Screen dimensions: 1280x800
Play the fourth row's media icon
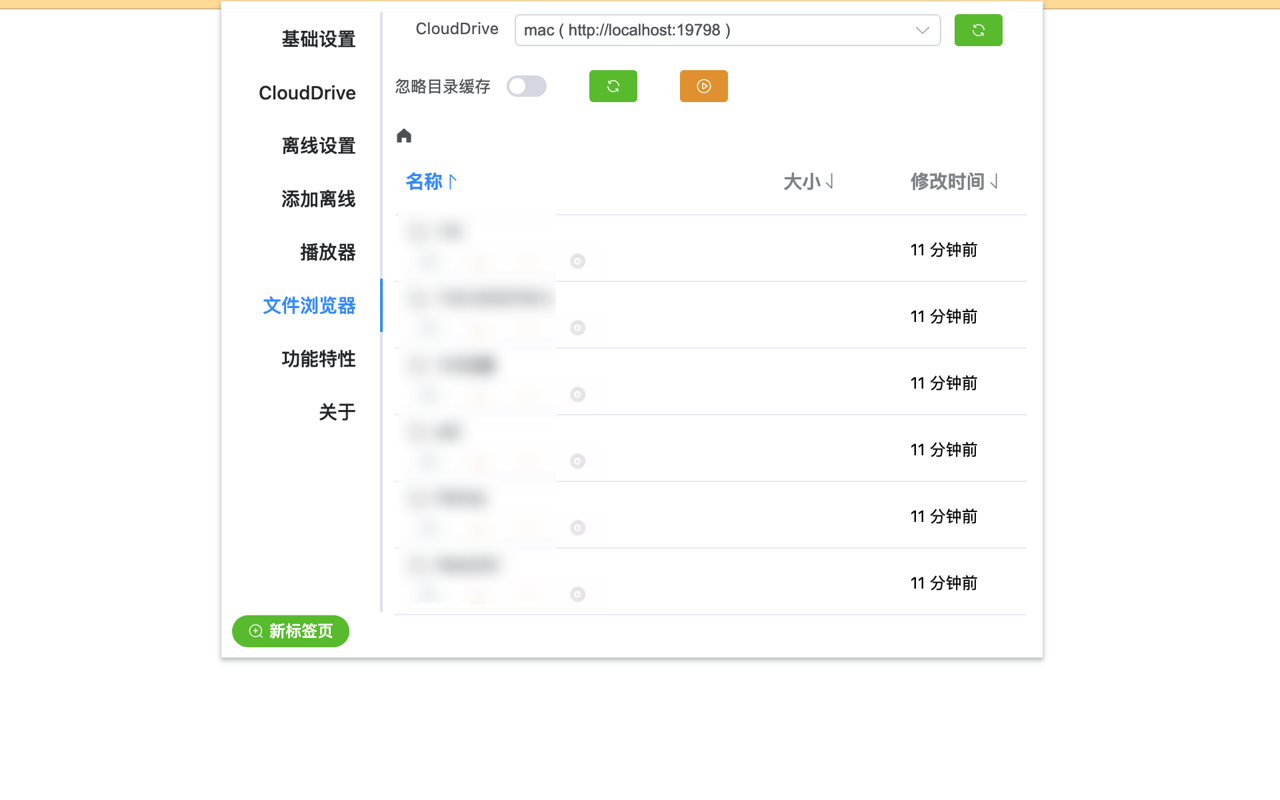pos(577,461)
